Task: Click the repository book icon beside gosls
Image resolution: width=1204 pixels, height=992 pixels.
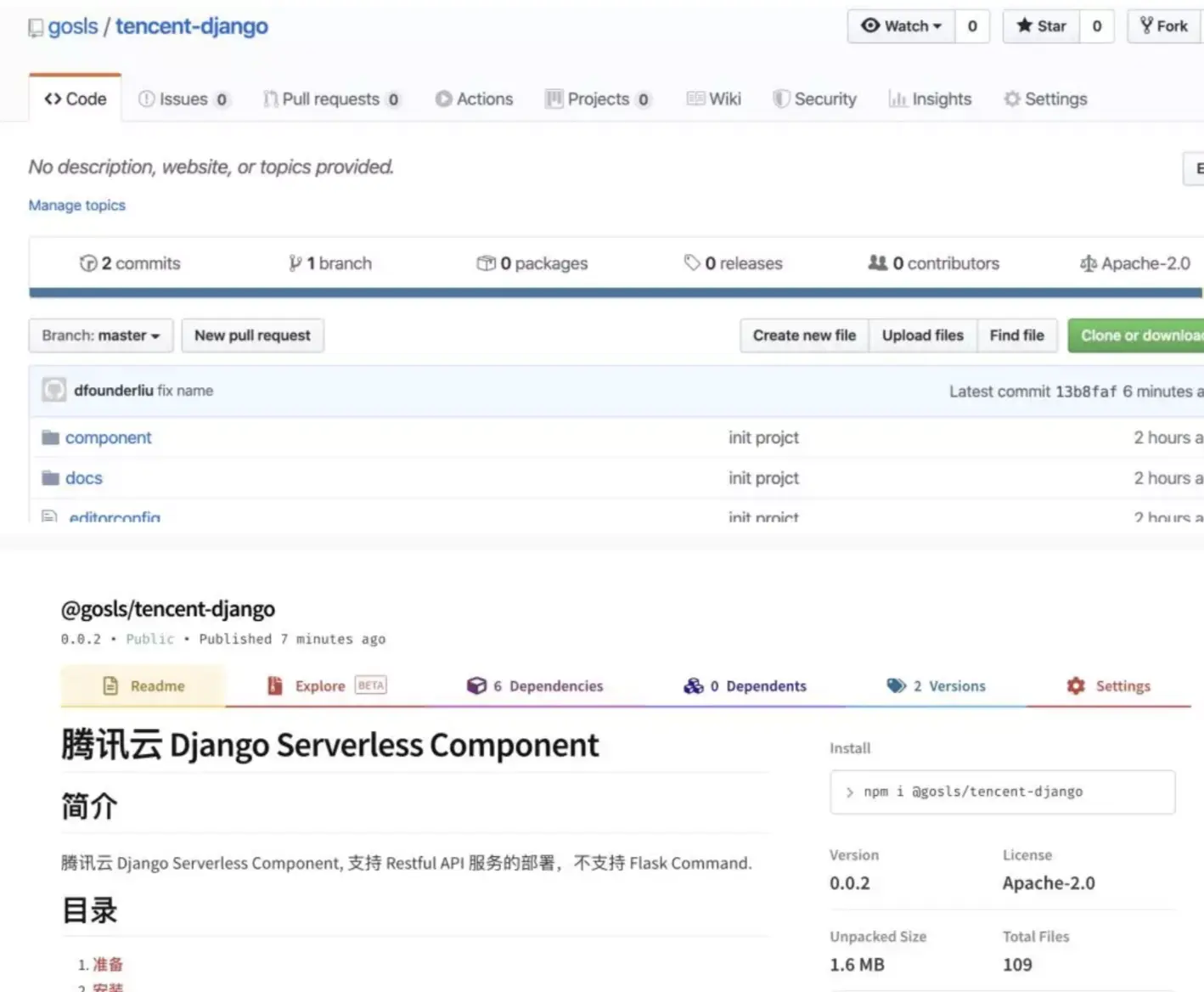Action: coord(36,28)
